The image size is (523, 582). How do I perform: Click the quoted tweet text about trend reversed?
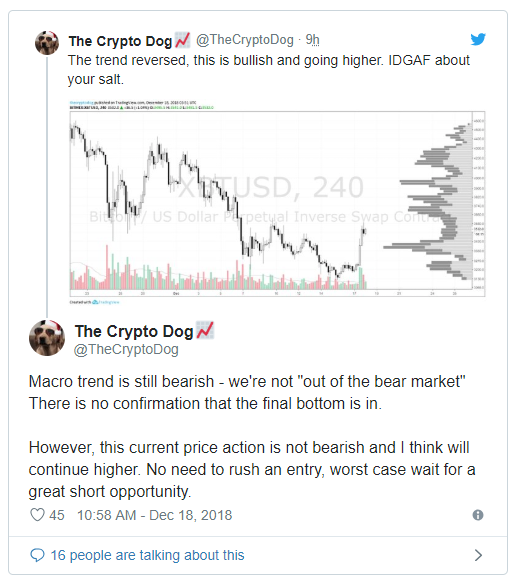click(268, 69)
